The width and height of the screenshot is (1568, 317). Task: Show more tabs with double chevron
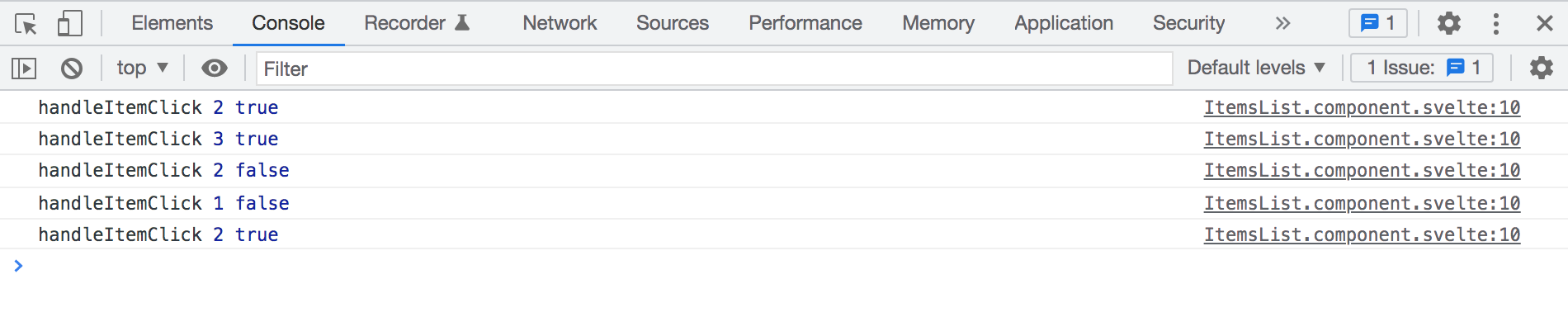point(1282,23)
